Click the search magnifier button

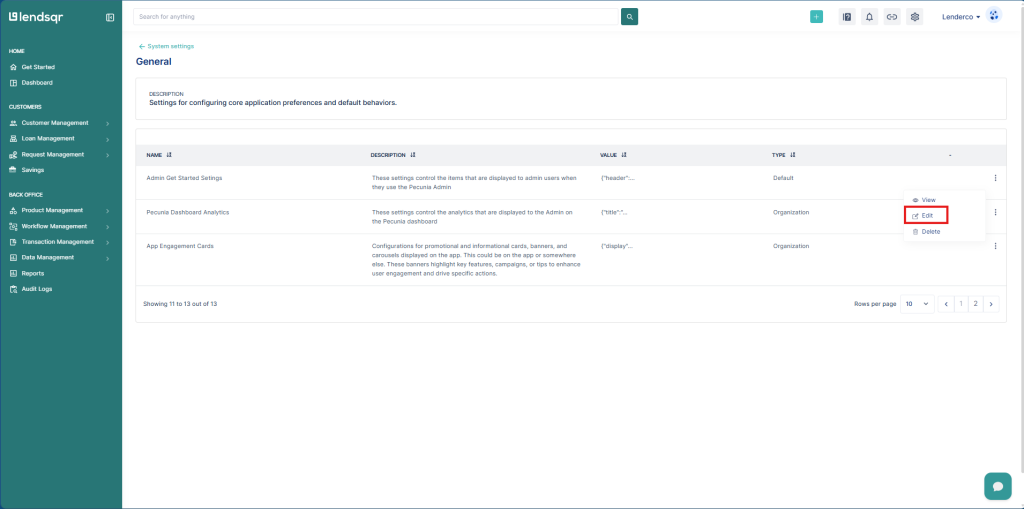coord(629,17)
